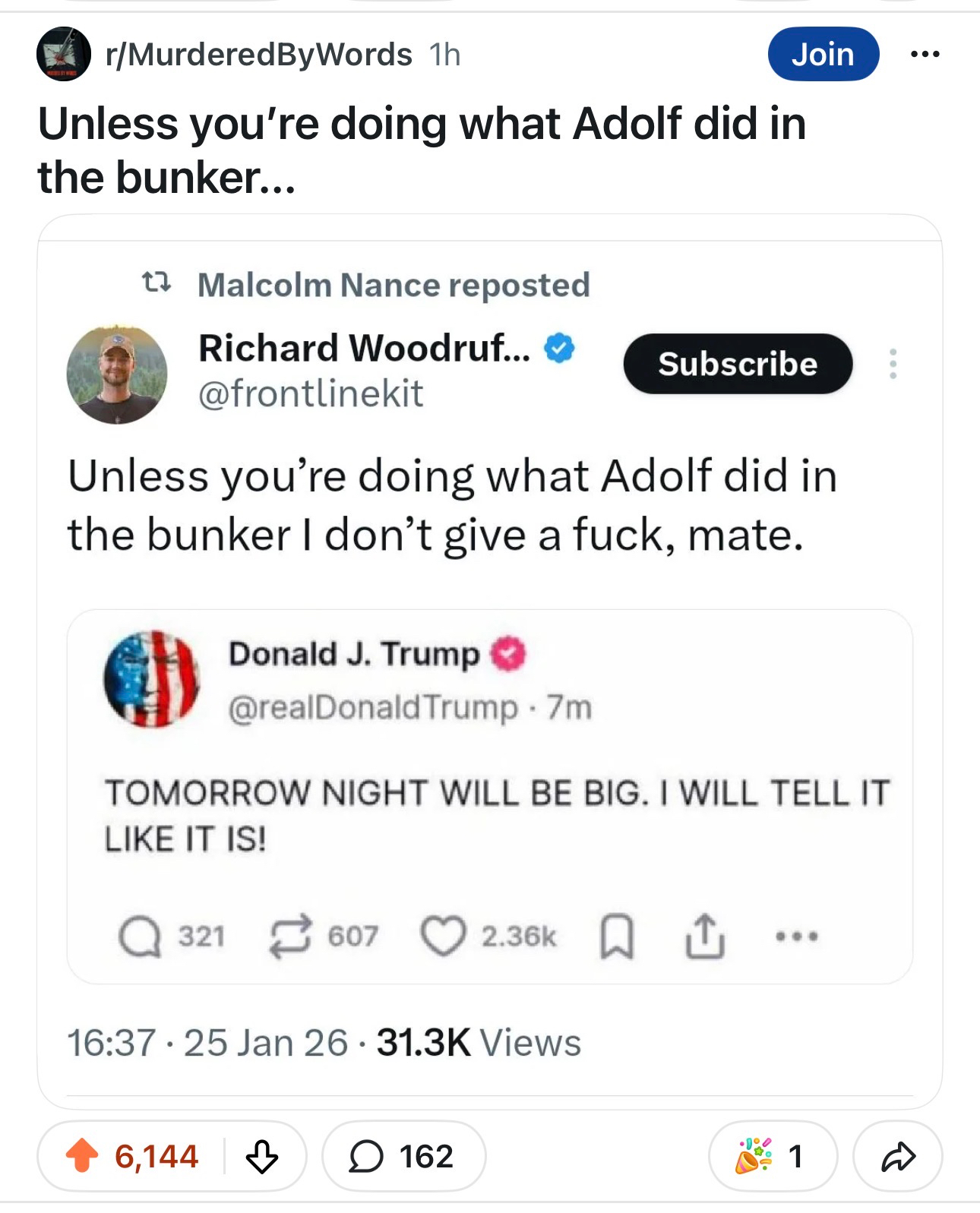Open the post's three-dot overflow menu
The width and height of the screenshot is (980, 1213).
[x=925, y=54]
